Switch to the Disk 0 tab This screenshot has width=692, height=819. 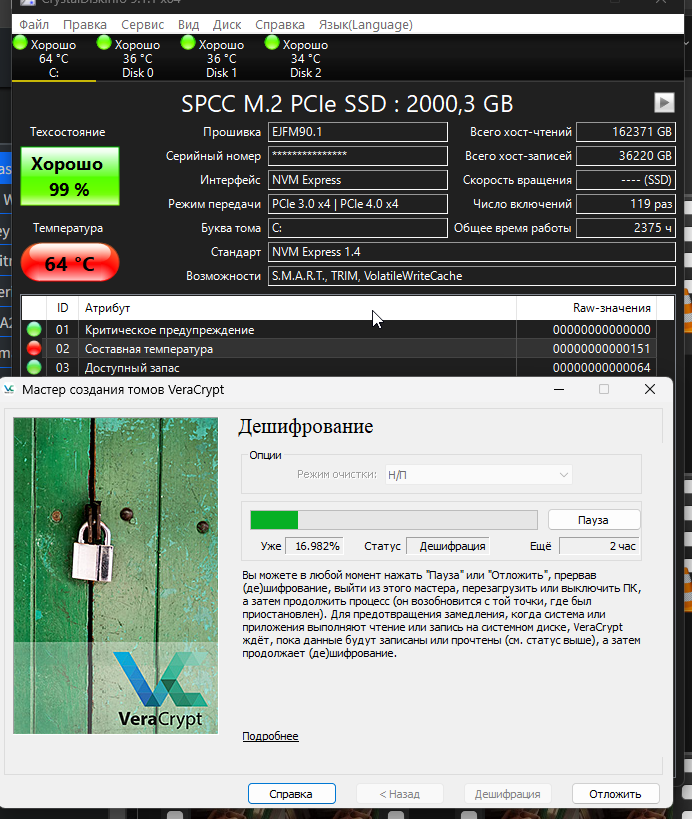(x=137, y=58)
